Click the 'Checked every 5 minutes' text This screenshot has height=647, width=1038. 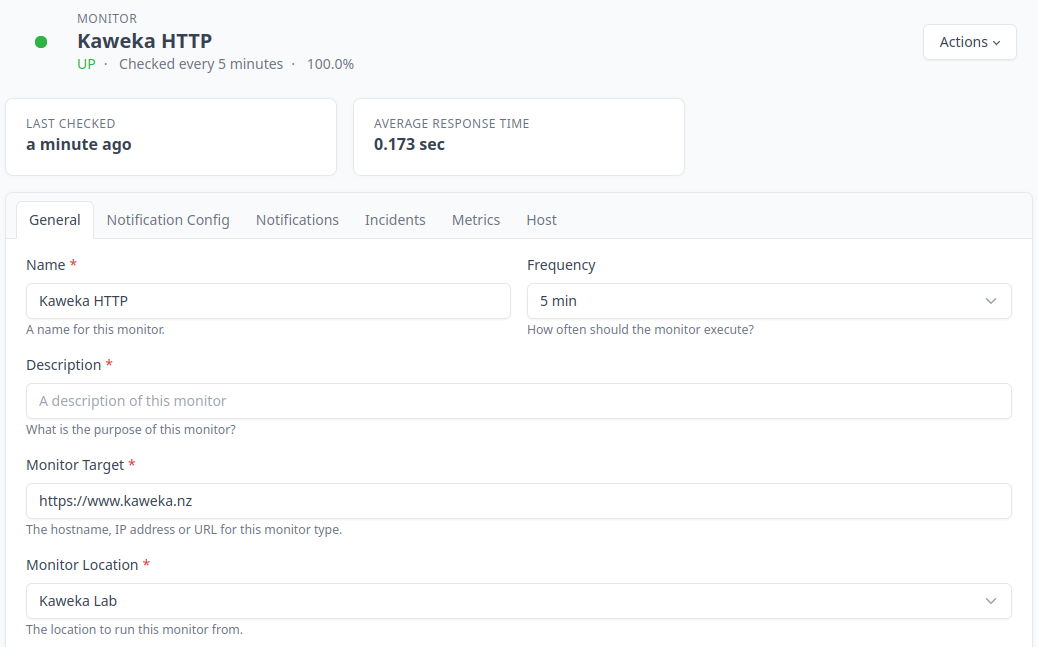201,64
